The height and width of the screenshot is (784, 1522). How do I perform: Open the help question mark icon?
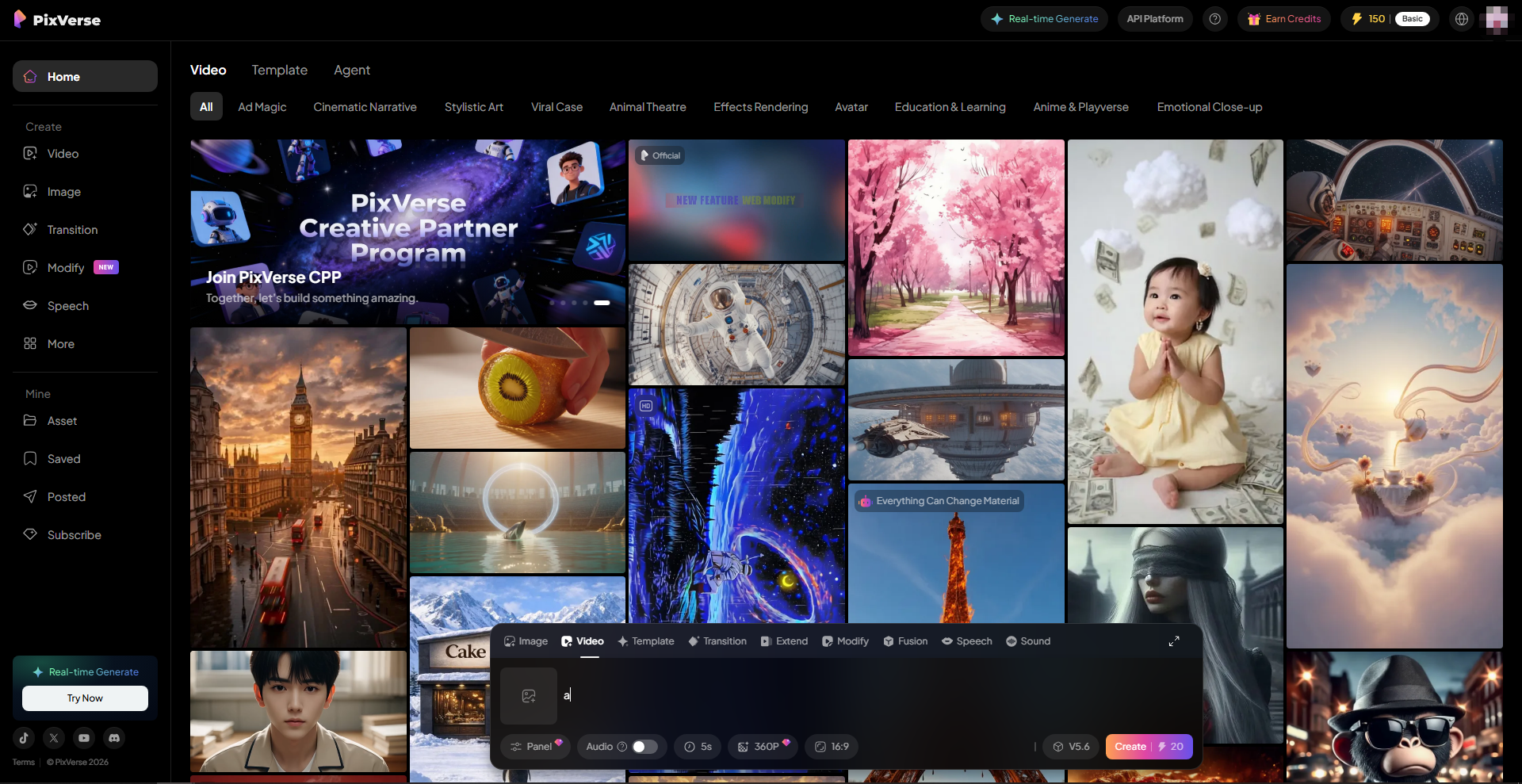[1214, 19]
